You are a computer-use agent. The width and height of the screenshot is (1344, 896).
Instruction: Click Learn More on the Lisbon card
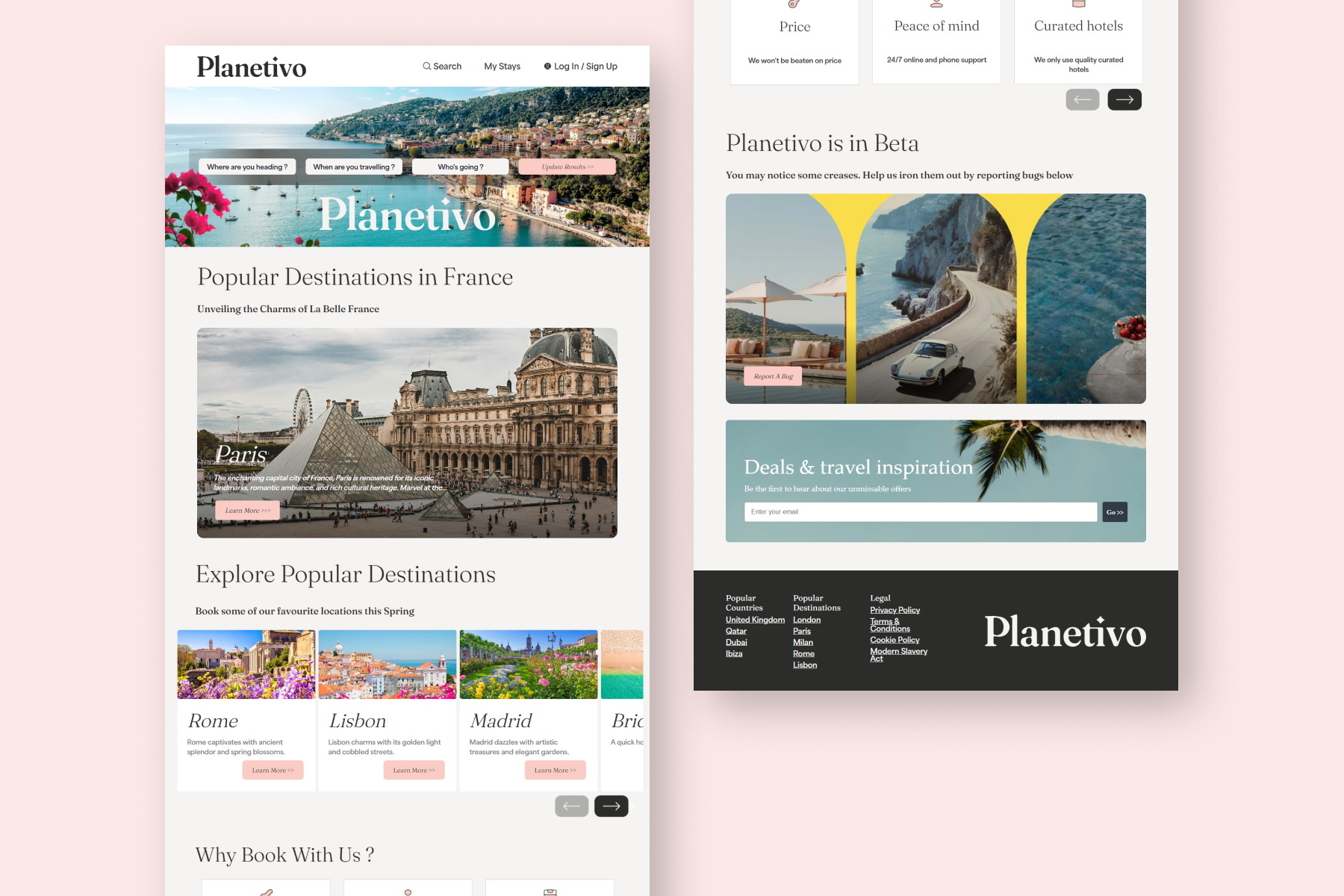(414, 770)
